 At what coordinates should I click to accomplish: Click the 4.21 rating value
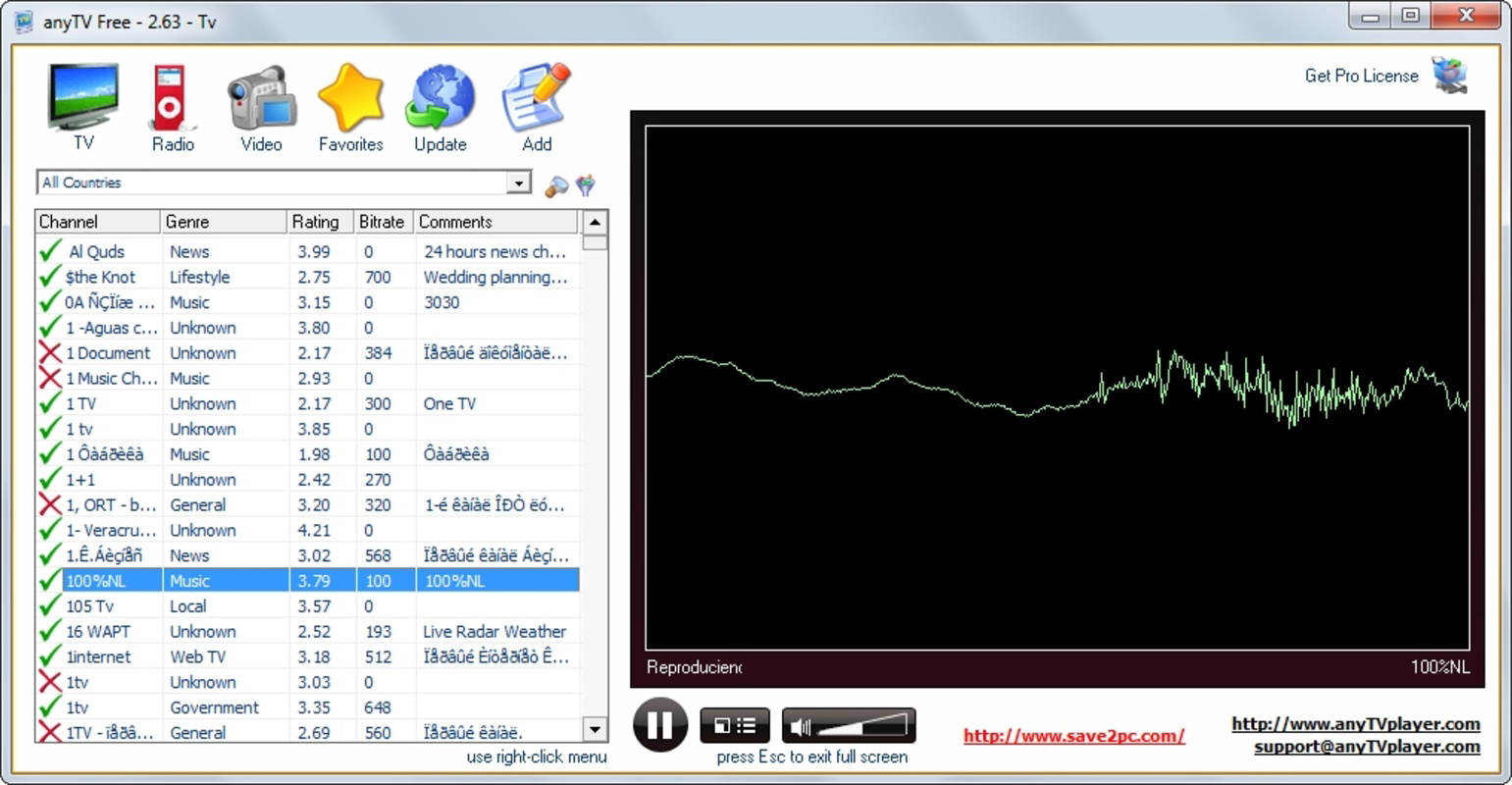tap(314, 531)
